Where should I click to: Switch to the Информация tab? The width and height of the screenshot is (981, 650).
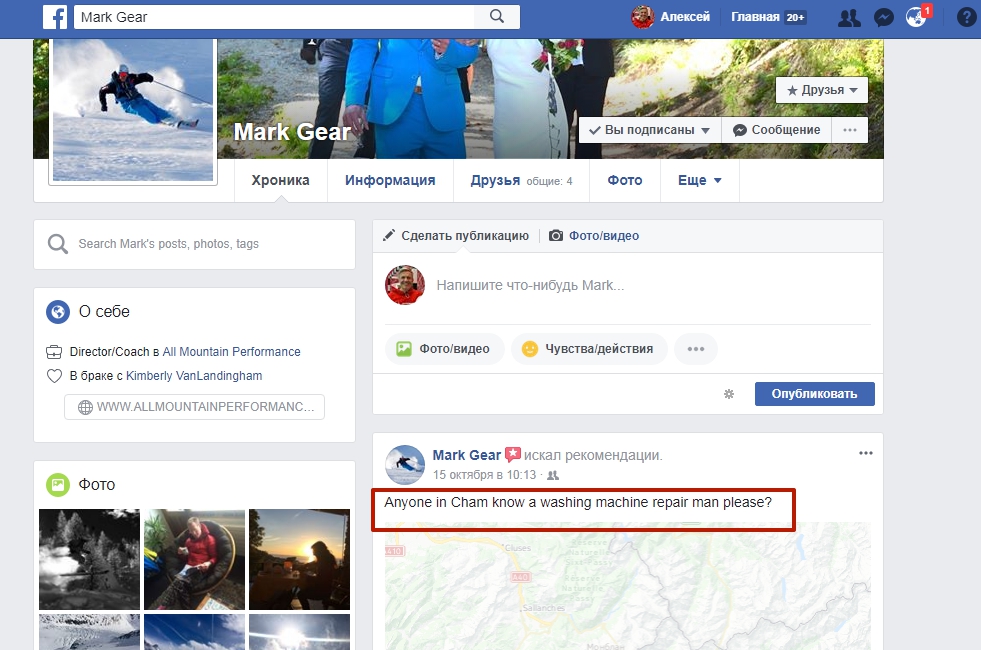(x=390, y=181)
